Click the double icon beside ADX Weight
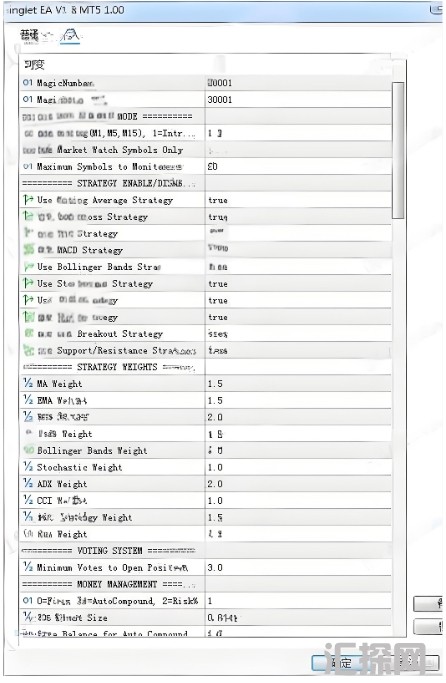 [x=28, y=484]
